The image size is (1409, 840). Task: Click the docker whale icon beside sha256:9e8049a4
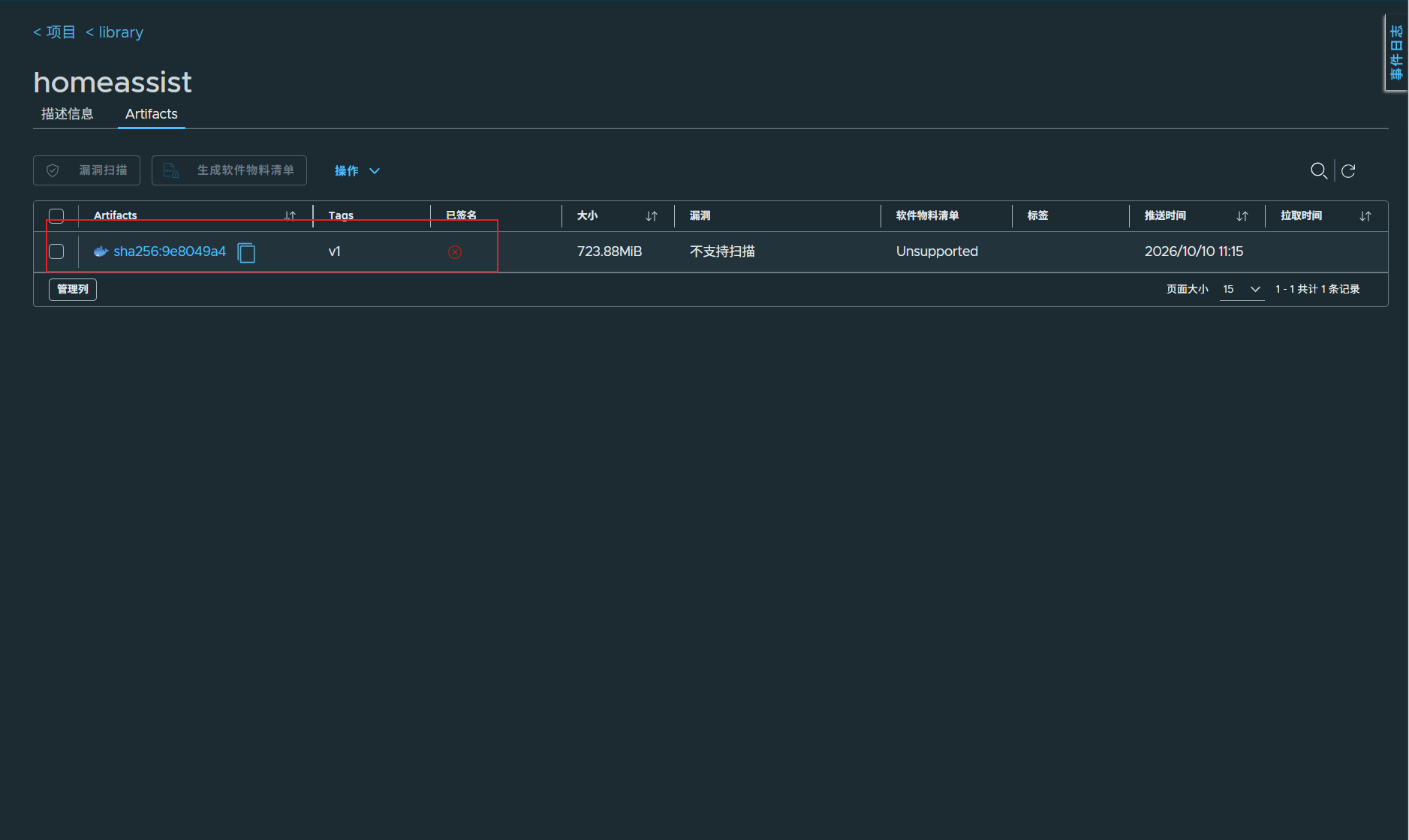pyautogui.click(x=101, y=251)
